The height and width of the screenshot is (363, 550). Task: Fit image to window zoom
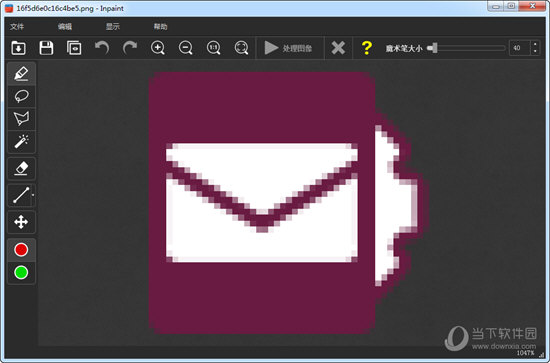241,48
